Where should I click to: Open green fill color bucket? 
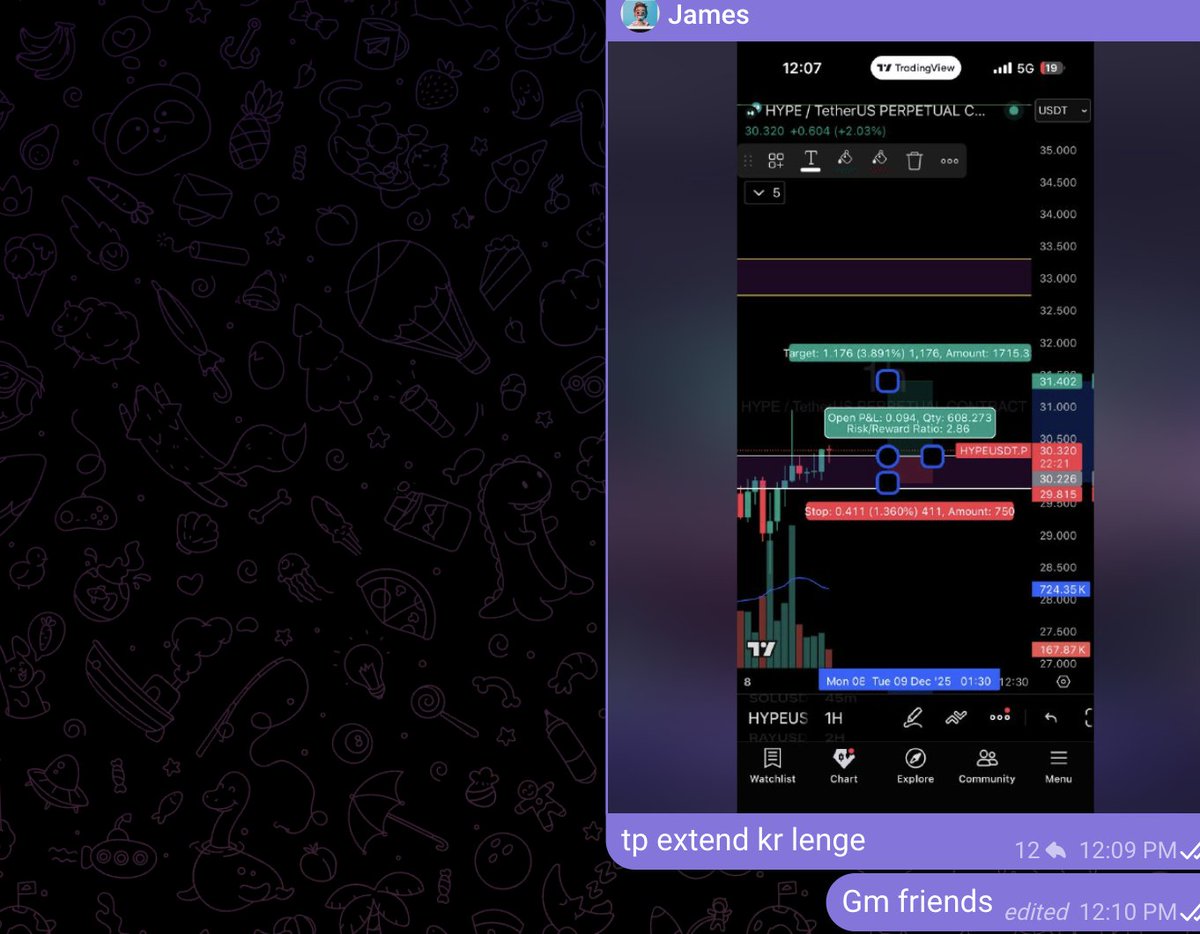click(x=845, y=160)
